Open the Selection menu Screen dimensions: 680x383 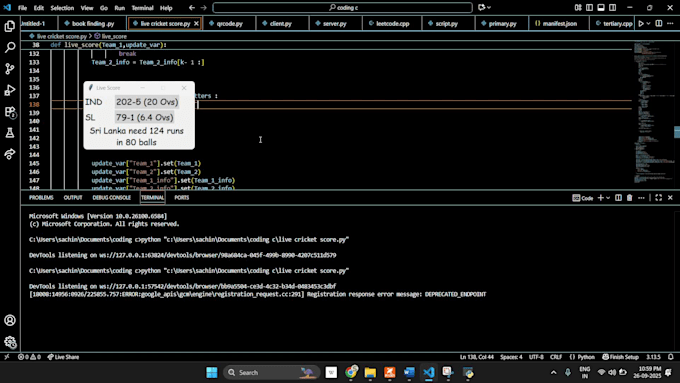62,8
